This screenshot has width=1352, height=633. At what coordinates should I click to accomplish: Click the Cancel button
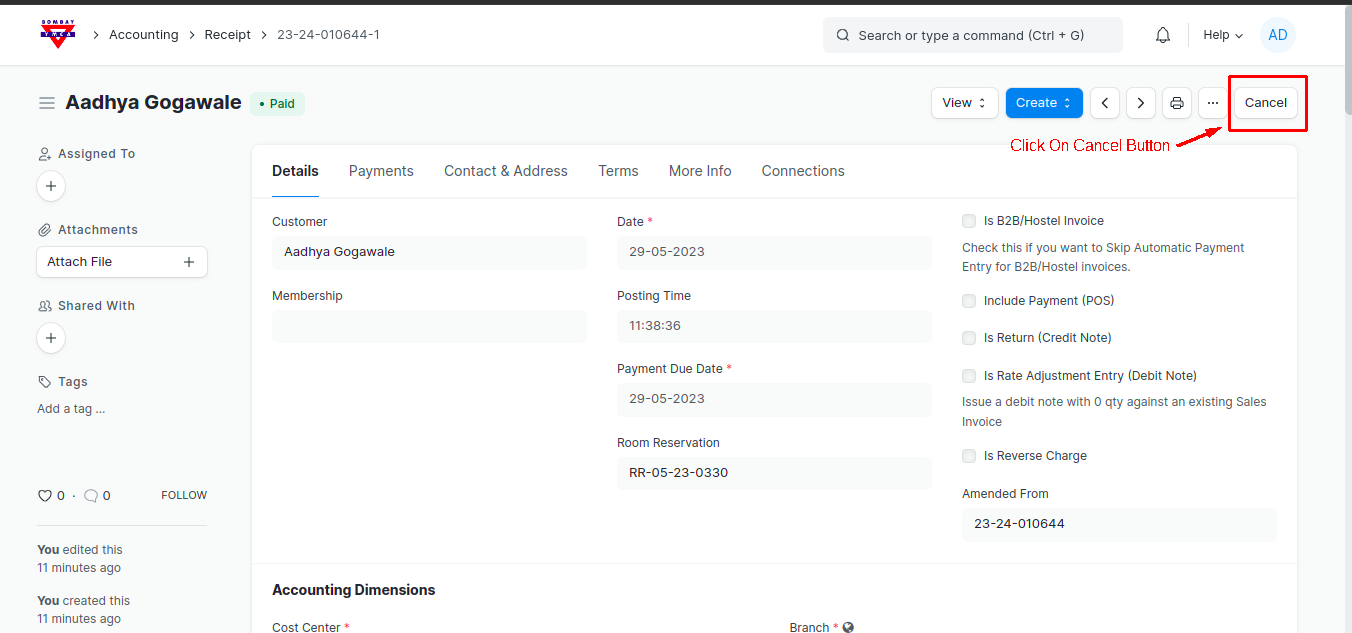[1265, 103]
